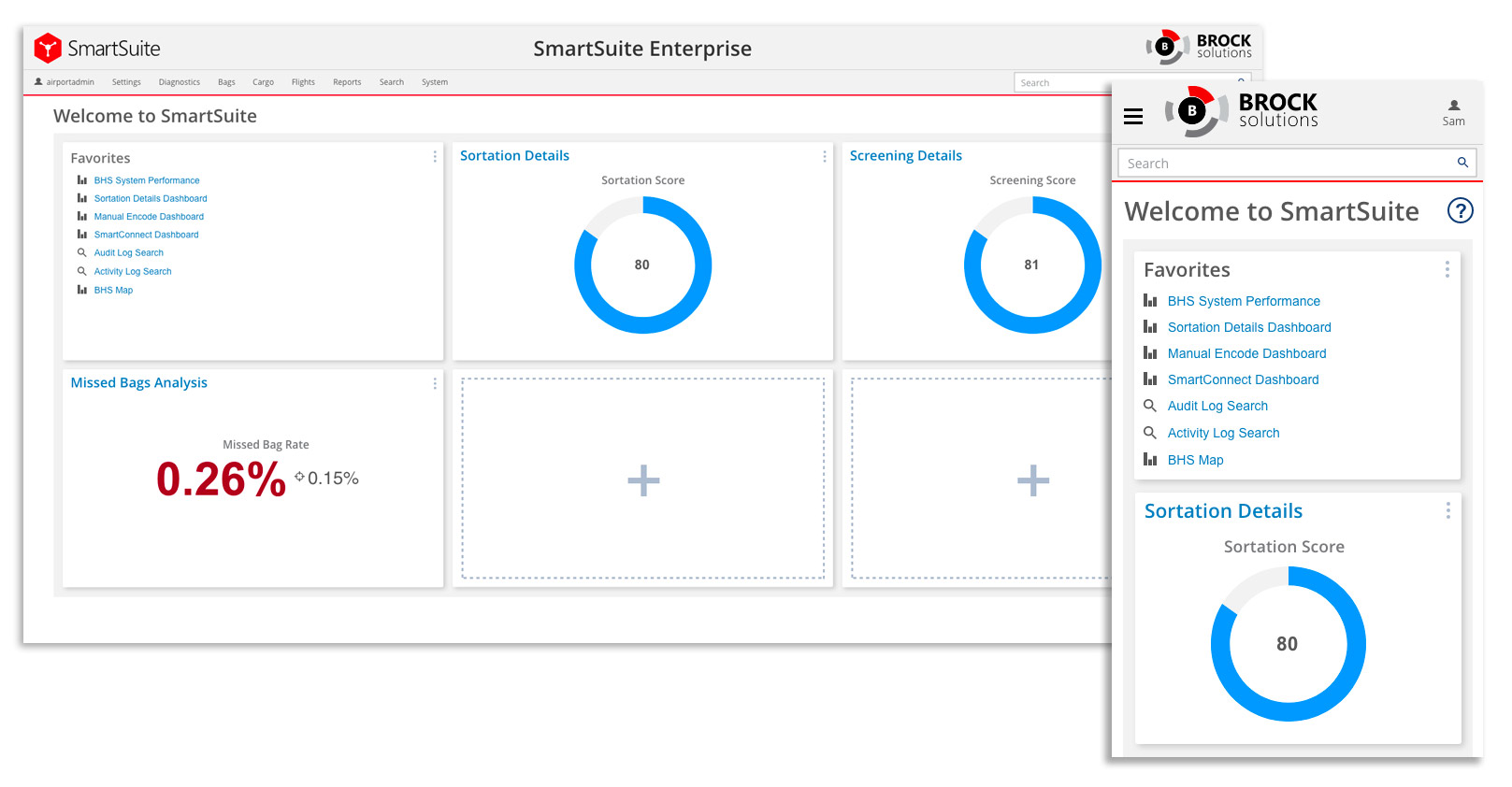Image resolution: width=1512 pixels, height=787 pixels.
Task: Open mobile Sortation Details options menu
Action: [x=1448, y=510]
